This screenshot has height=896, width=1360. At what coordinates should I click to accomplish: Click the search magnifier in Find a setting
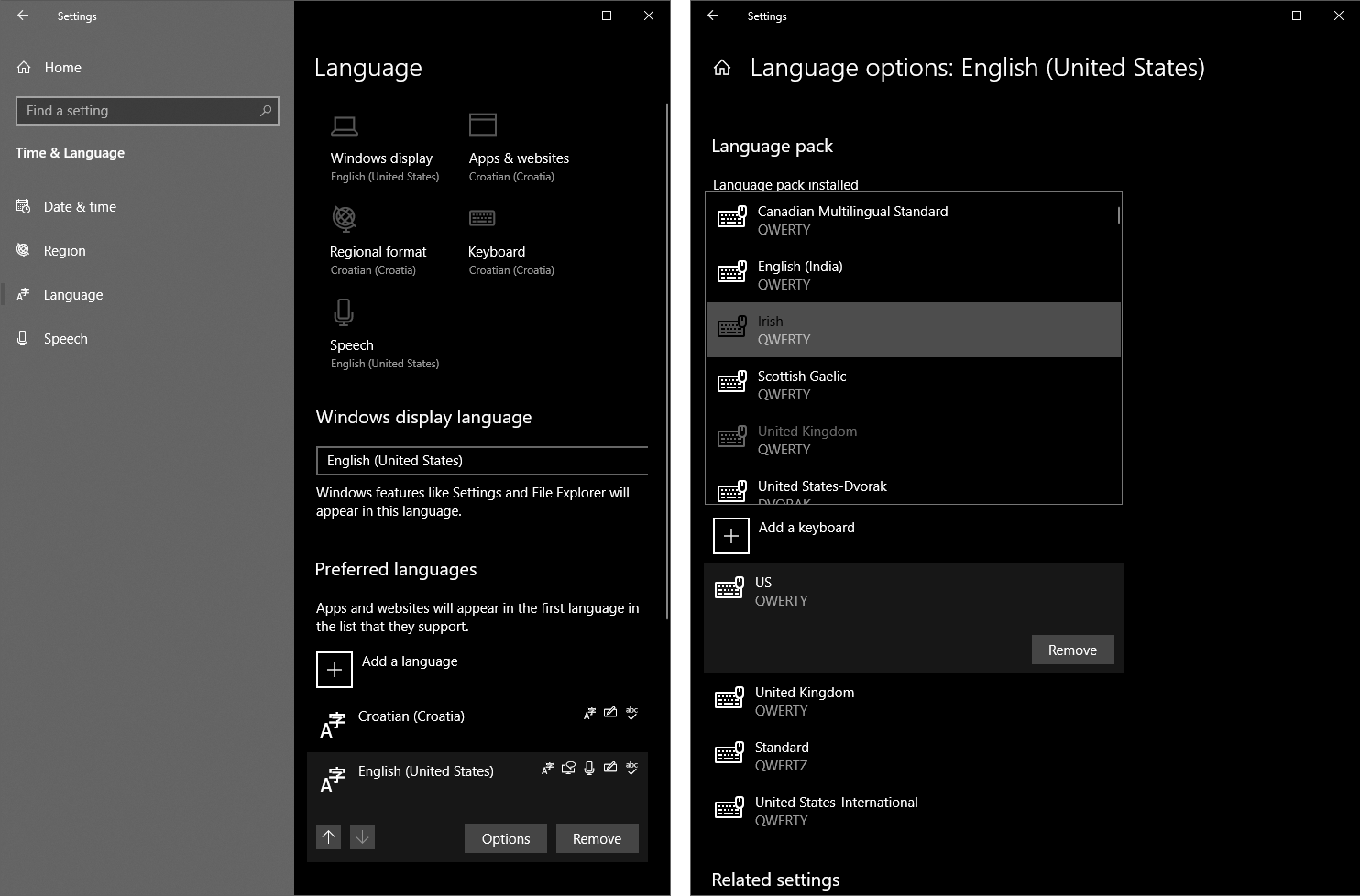pos(266,111)
